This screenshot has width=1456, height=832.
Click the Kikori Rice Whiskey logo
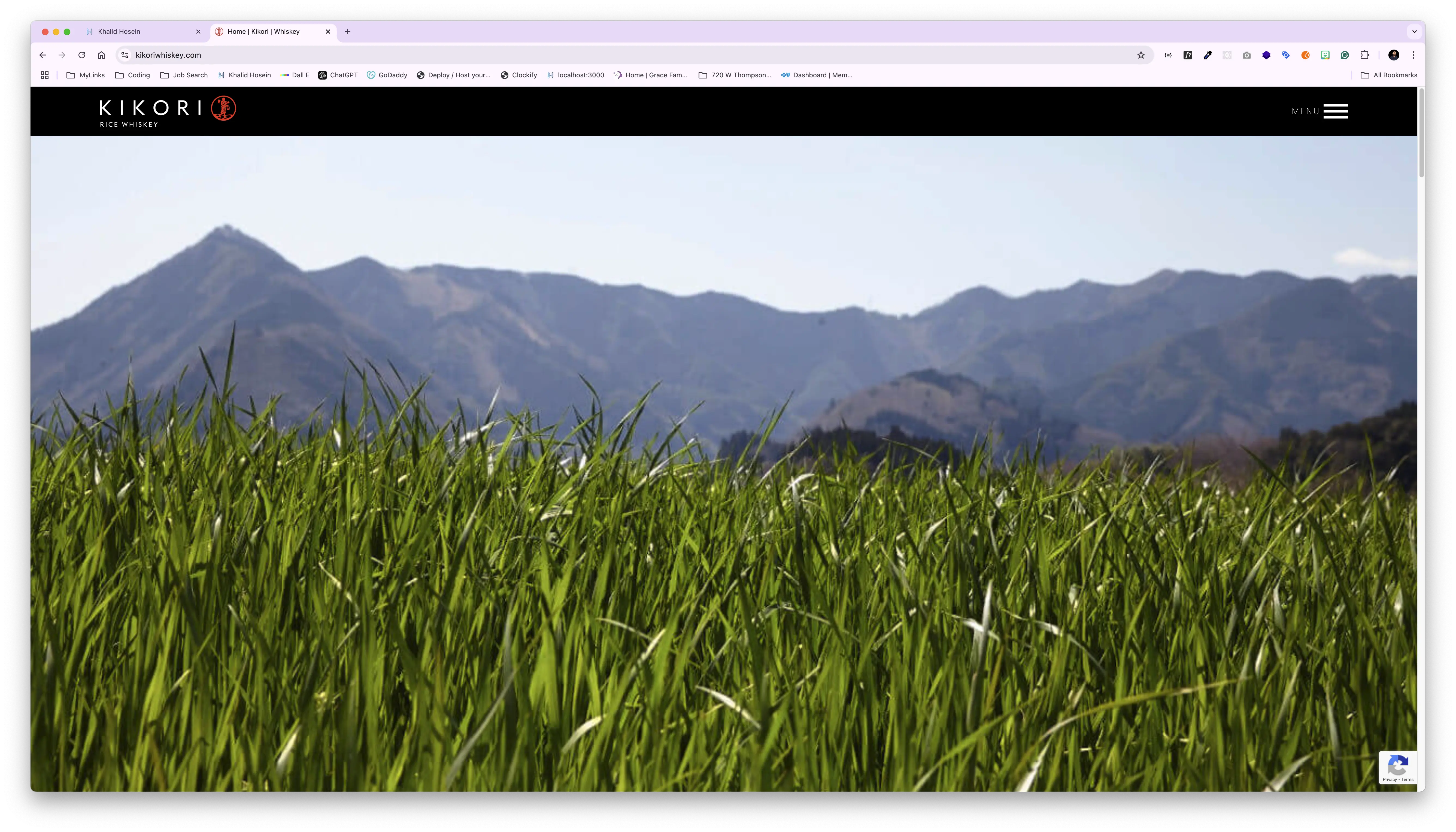pos(167,111)
